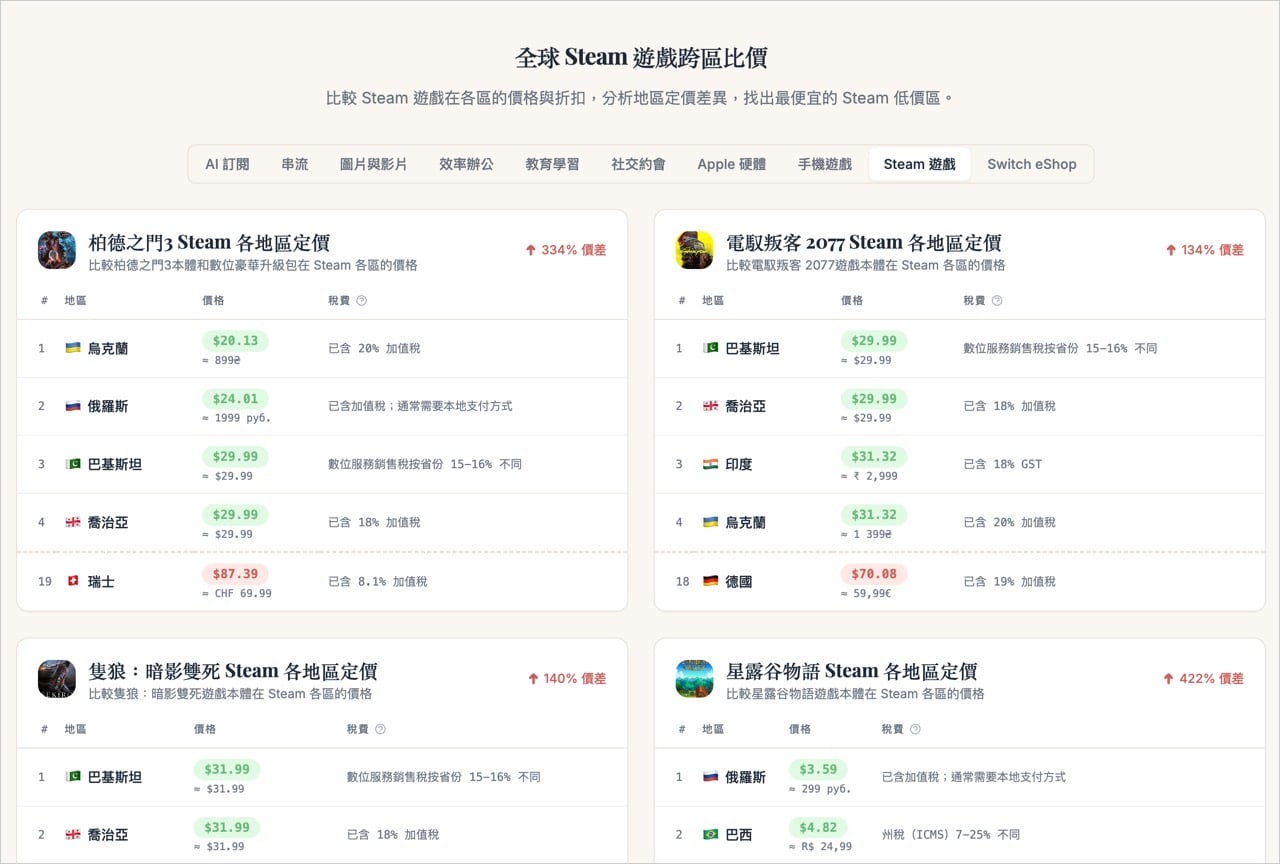This screenshot has width=1280, height=864.
Task: Click Georgia flag in 隻狼 card
Action: (x=73, y=834)
